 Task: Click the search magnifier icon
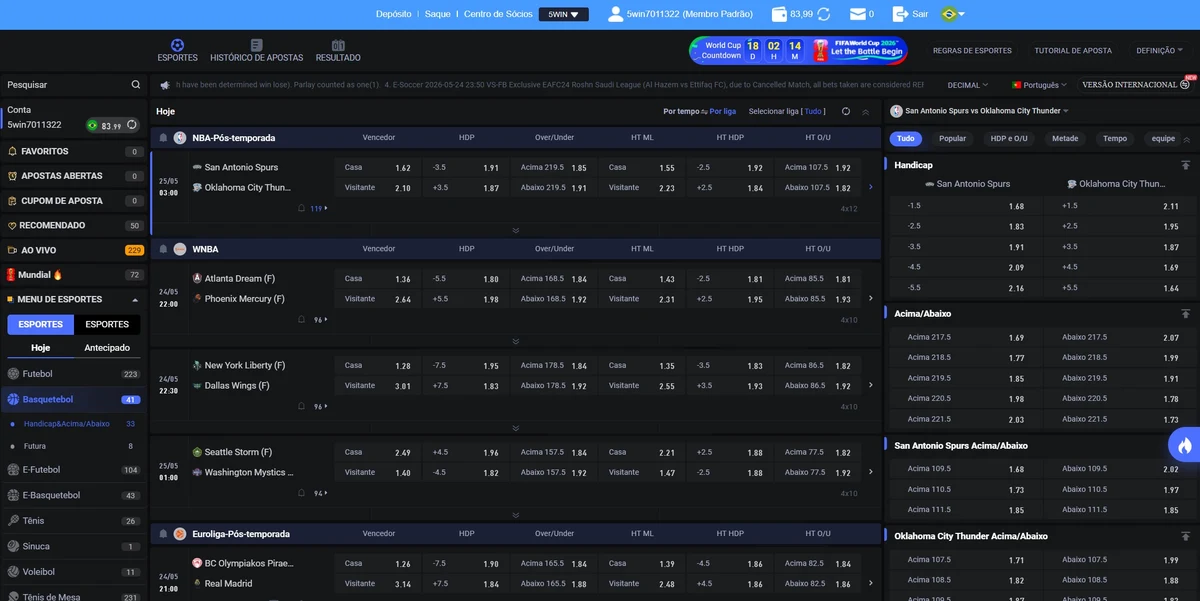click(136, 85)
